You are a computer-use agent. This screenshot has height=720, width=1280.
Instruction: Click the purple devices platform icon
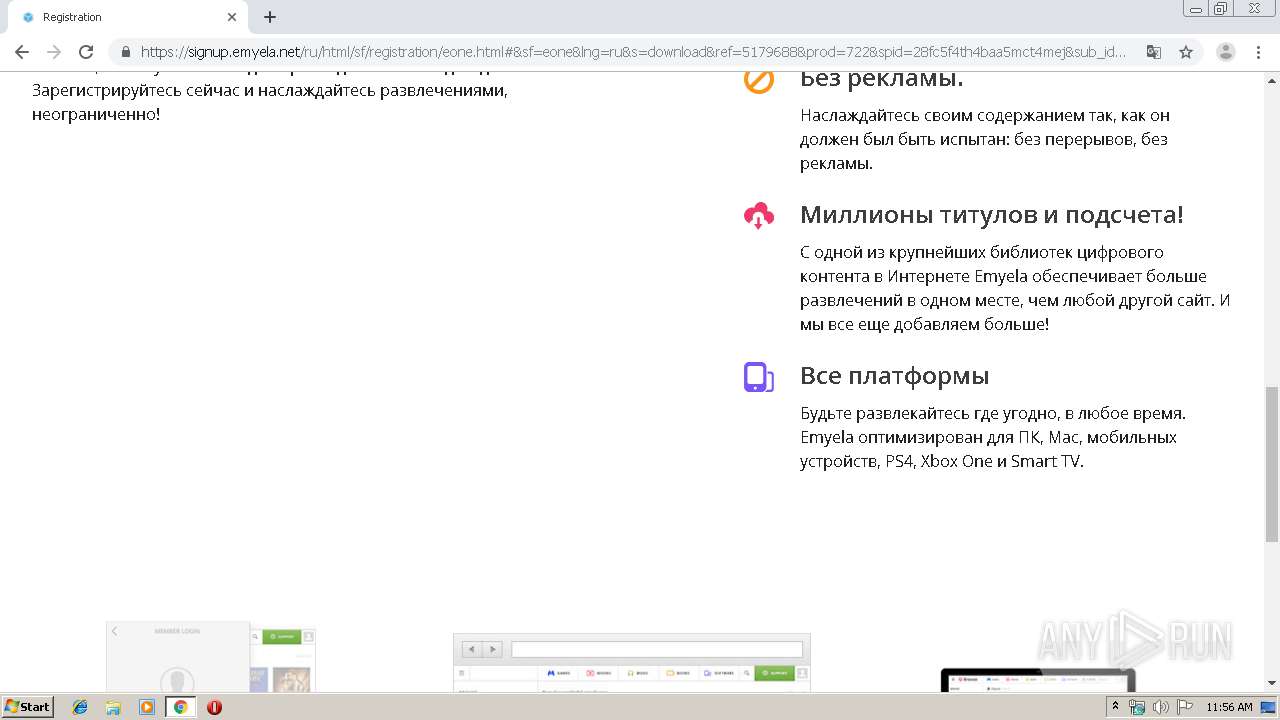[x=759, y=377]
